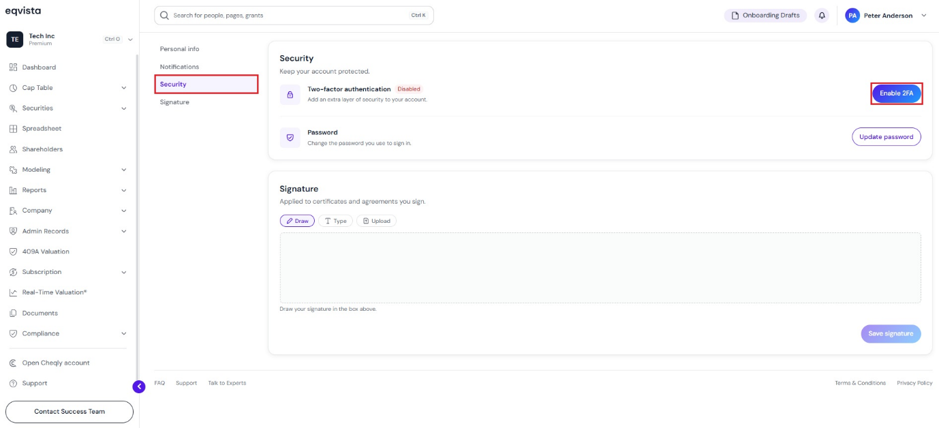Go to Personal info settings tab
Viewport: 939px width, 428px height.
click(x=180, y=49)
